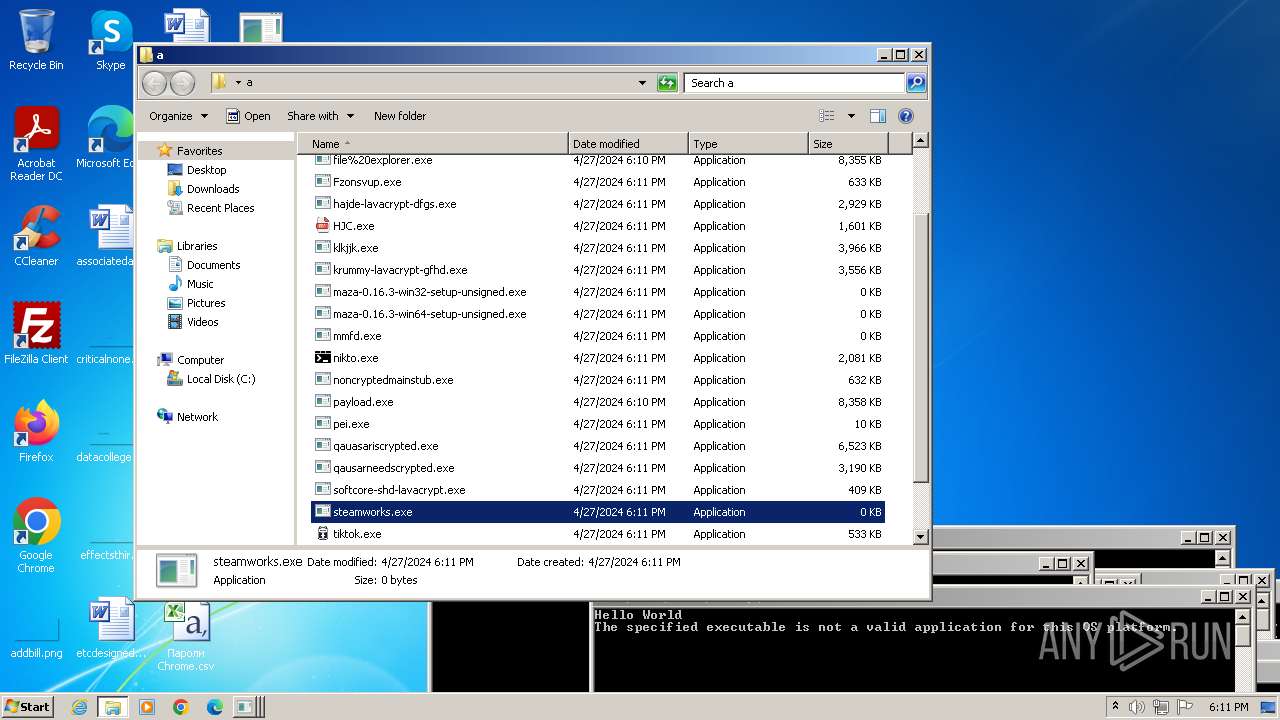
Task: Open the Music library
Action: [x=199, y=284]
